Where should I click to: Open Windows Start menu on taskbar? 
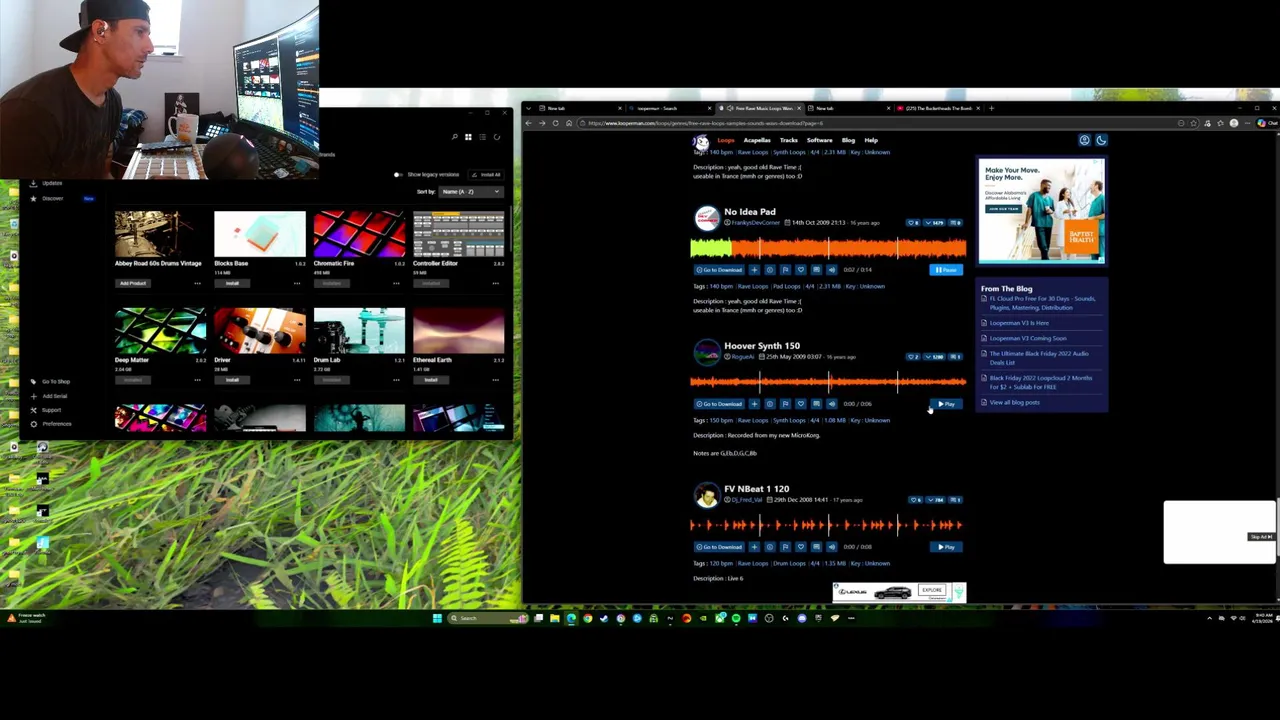[437, 618]
